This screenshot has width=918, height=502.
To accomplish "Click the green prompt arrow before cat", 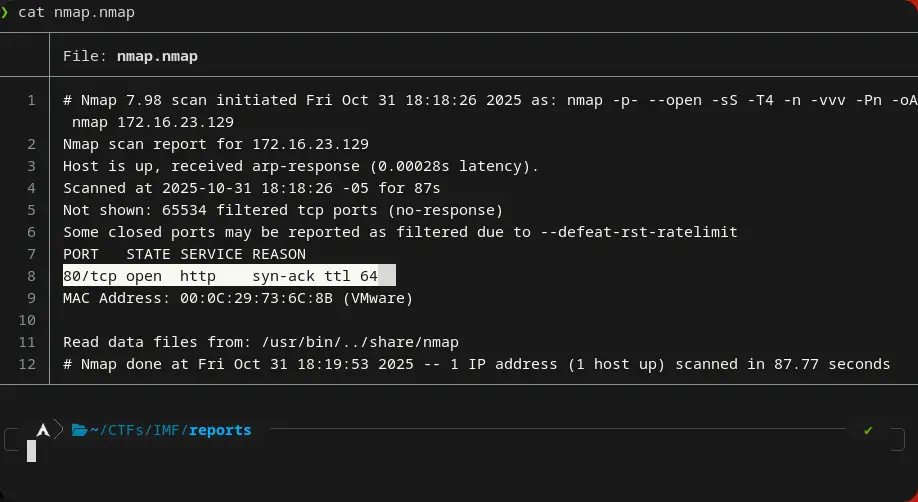I will 5,12.
